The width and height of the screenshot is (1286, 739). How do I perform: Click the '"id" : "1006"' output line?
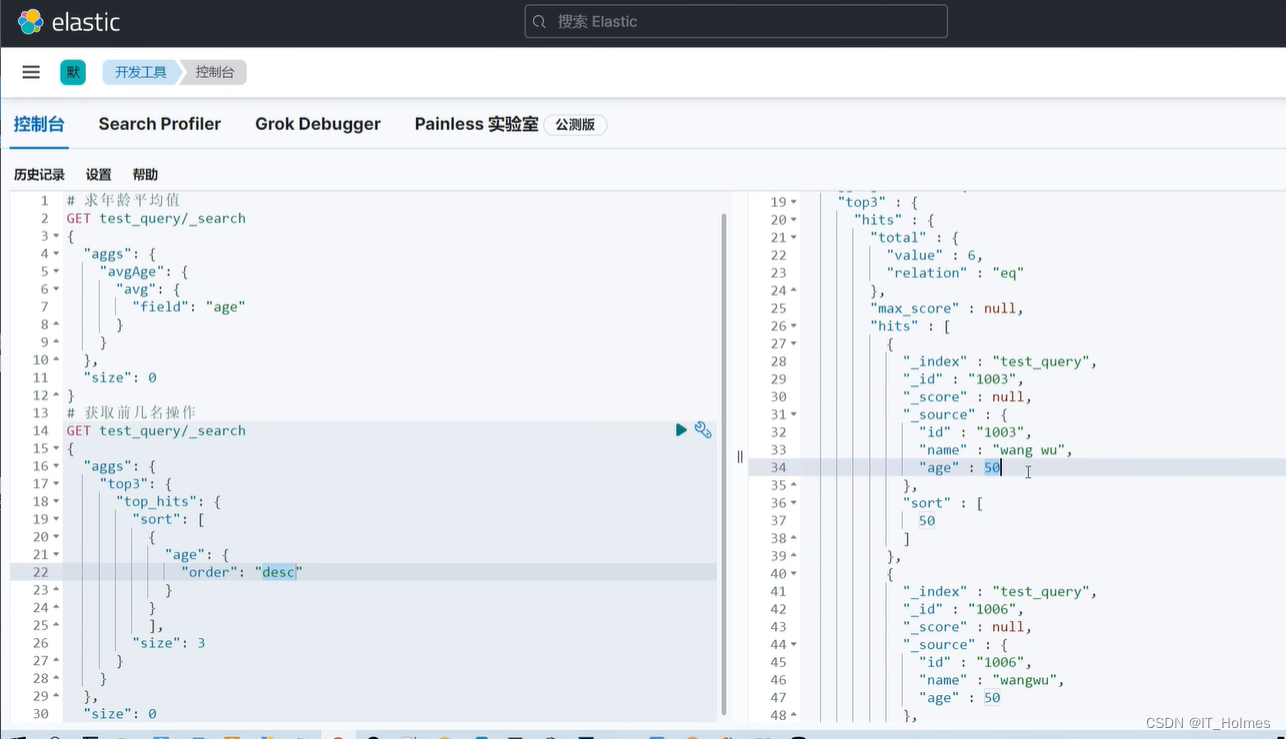pos(975,662)
